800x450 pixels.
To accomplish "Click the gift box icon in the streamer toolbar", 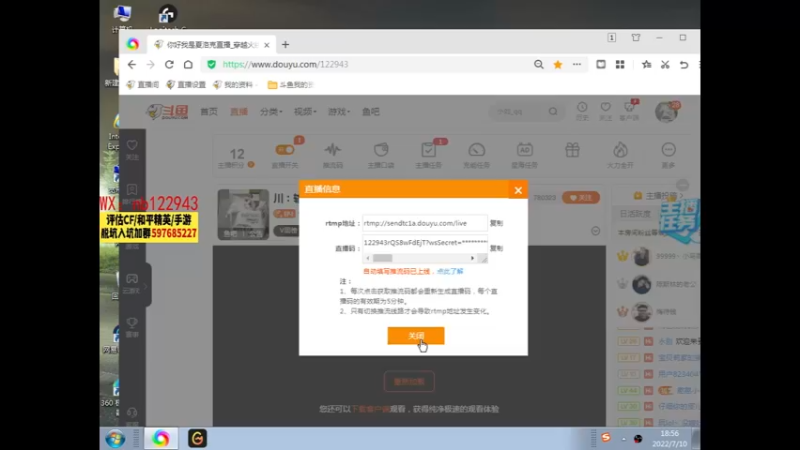I will (572, 150).
